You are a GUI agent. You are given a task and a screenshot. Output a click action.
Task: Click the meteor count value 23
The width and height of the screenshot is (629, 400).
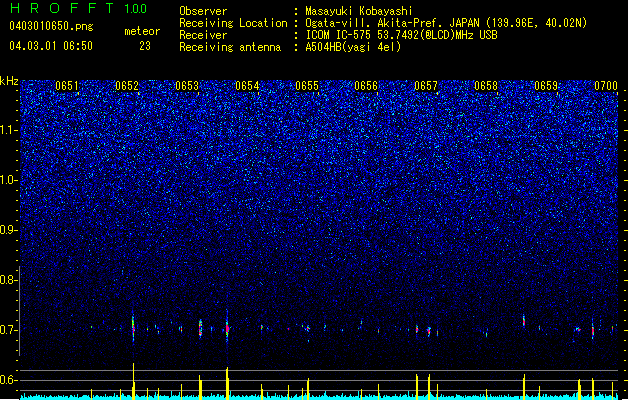coord(145,46)
